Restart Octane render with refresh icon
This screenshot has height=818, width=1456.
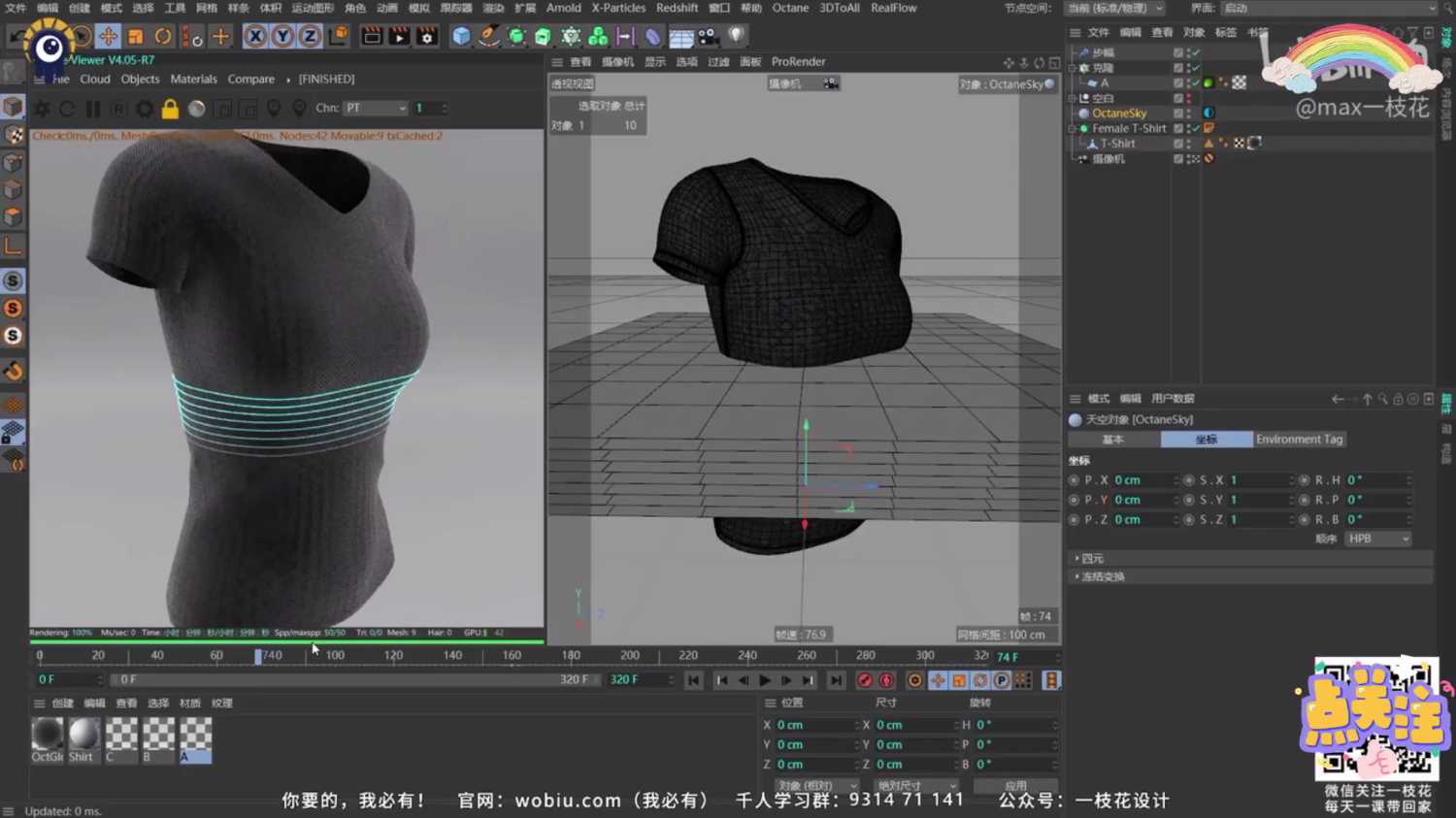pyautogui.click(x=67, y=109)
